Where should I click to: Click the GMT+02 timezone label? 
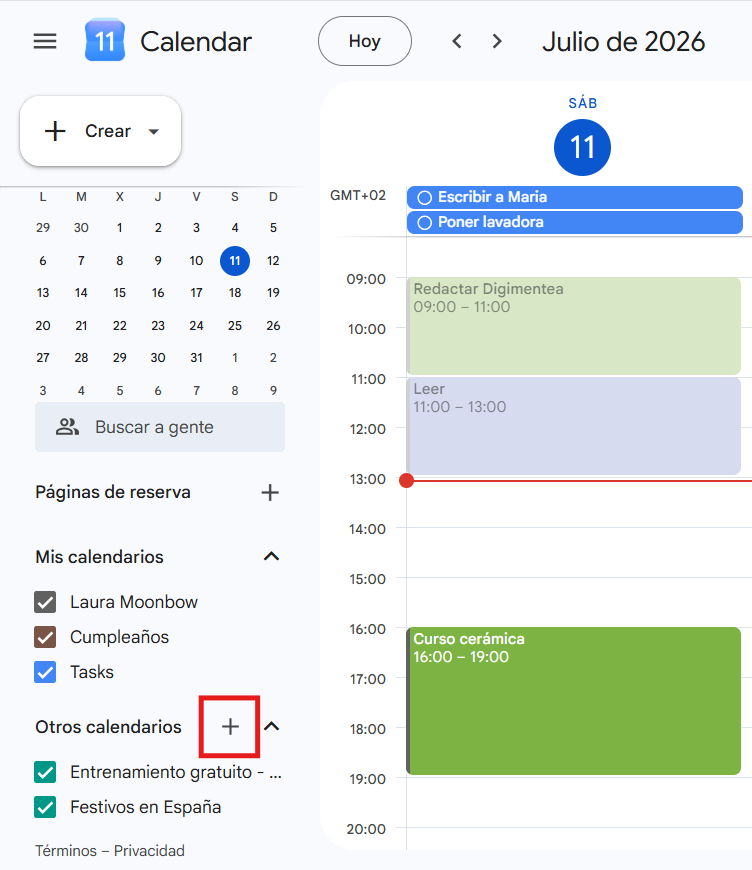pos(358,195)
